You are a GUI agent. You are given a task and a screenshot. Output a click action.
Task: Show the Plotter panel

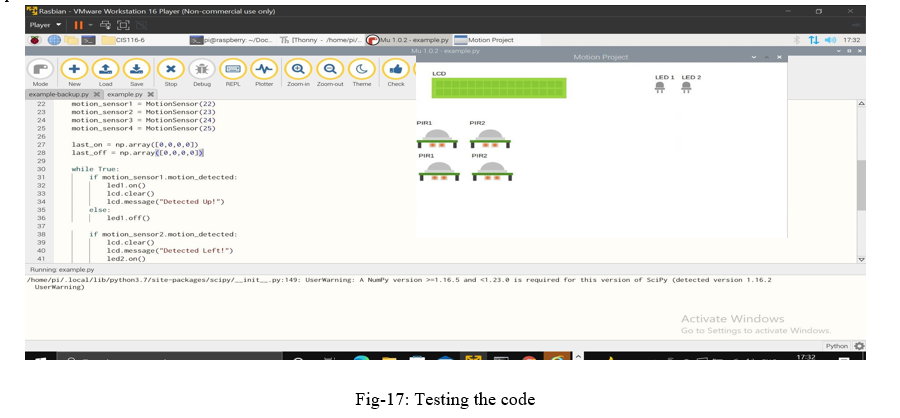click(263, 70)
